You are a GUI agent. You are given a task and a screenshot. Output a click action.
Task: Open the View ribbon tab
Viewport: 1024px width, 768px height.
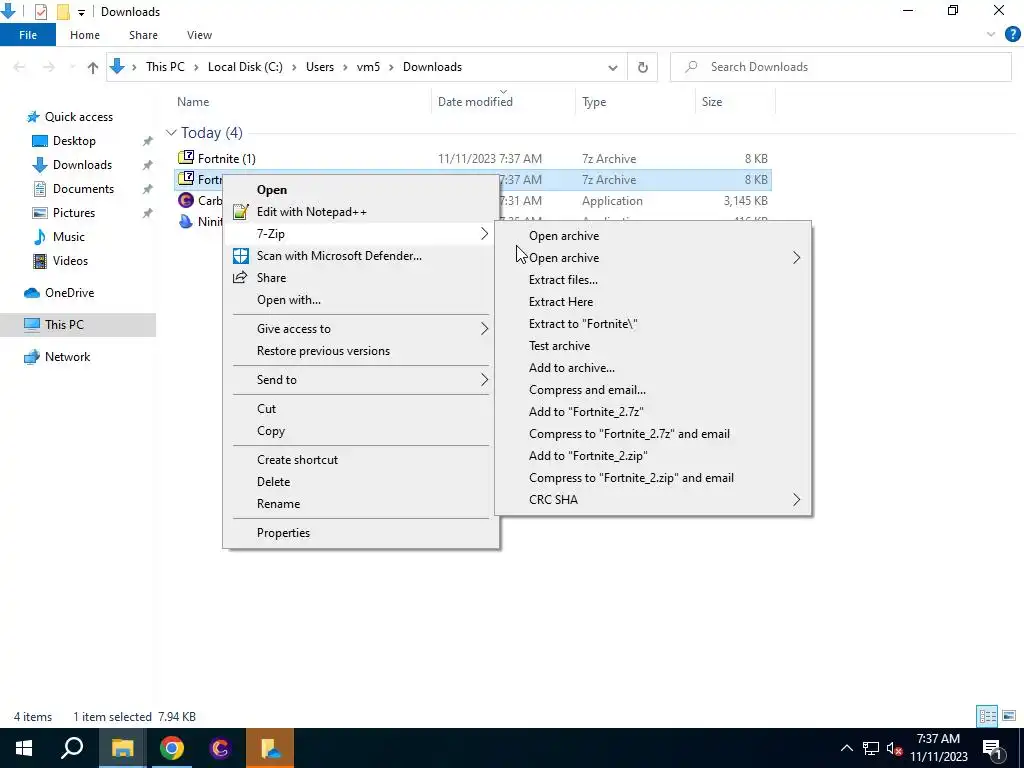pos(199,35)
